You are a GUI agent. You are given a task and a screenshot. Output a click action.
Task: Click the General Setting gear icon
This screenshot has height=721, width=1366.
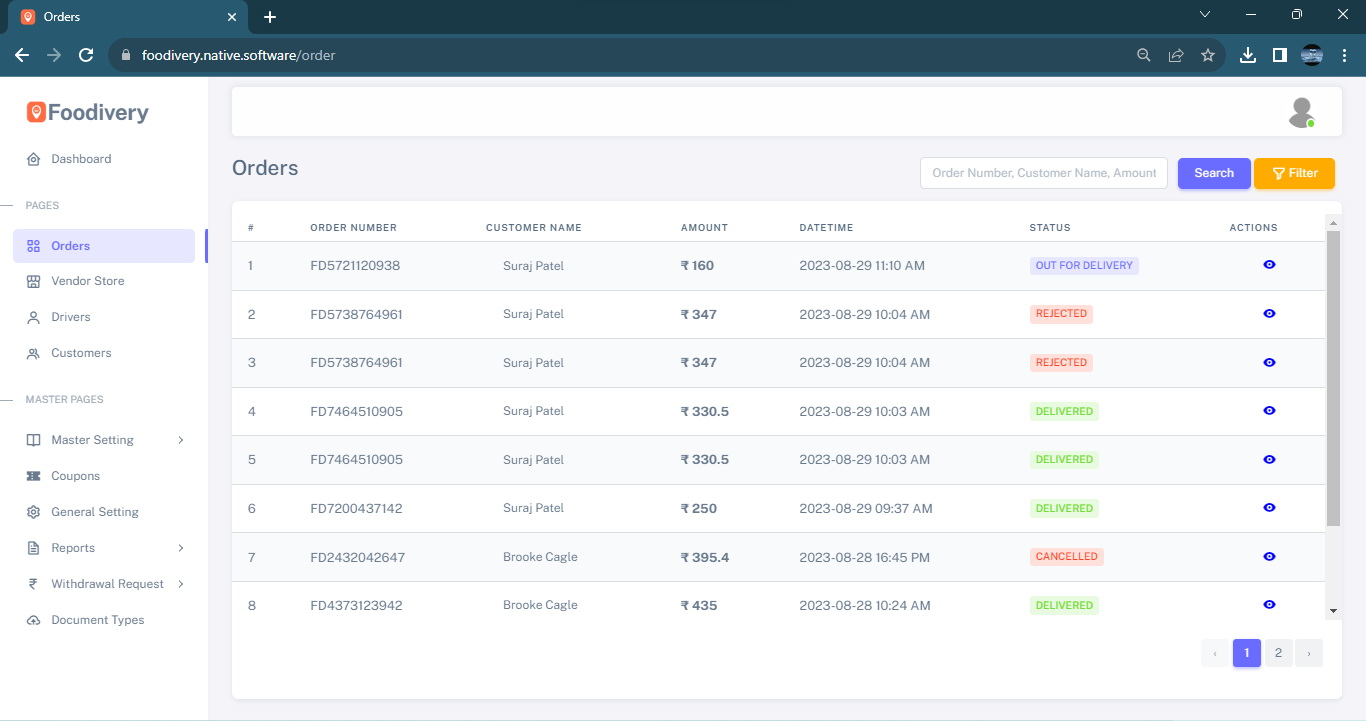click(33, 512)
